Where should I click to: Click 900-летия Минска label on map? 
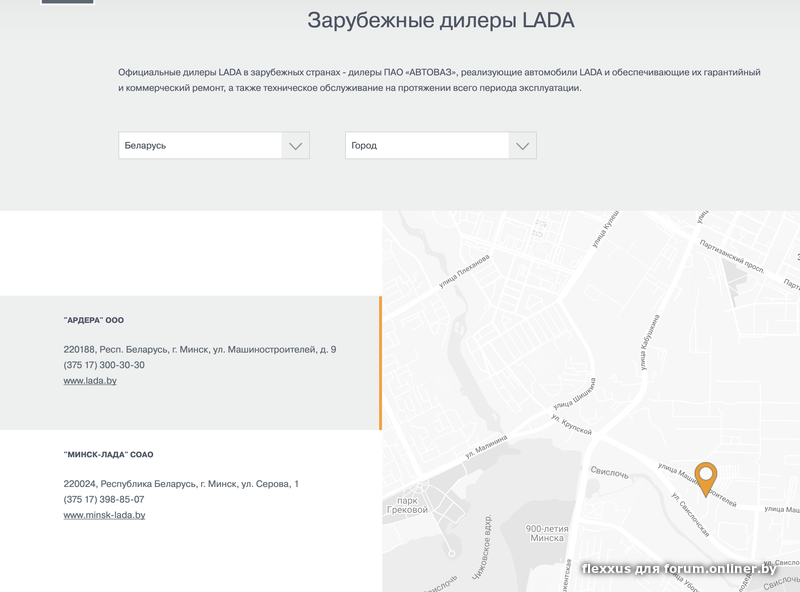coord(547,533)
